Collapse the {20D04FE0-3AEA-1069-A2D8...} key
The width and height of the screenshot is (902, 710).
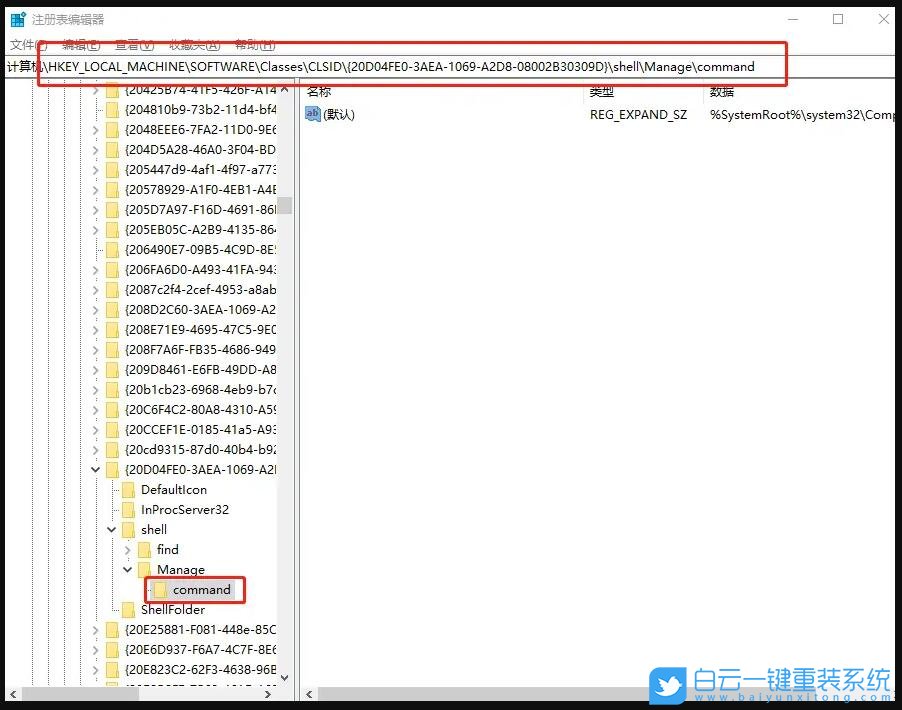coord(95,469)
